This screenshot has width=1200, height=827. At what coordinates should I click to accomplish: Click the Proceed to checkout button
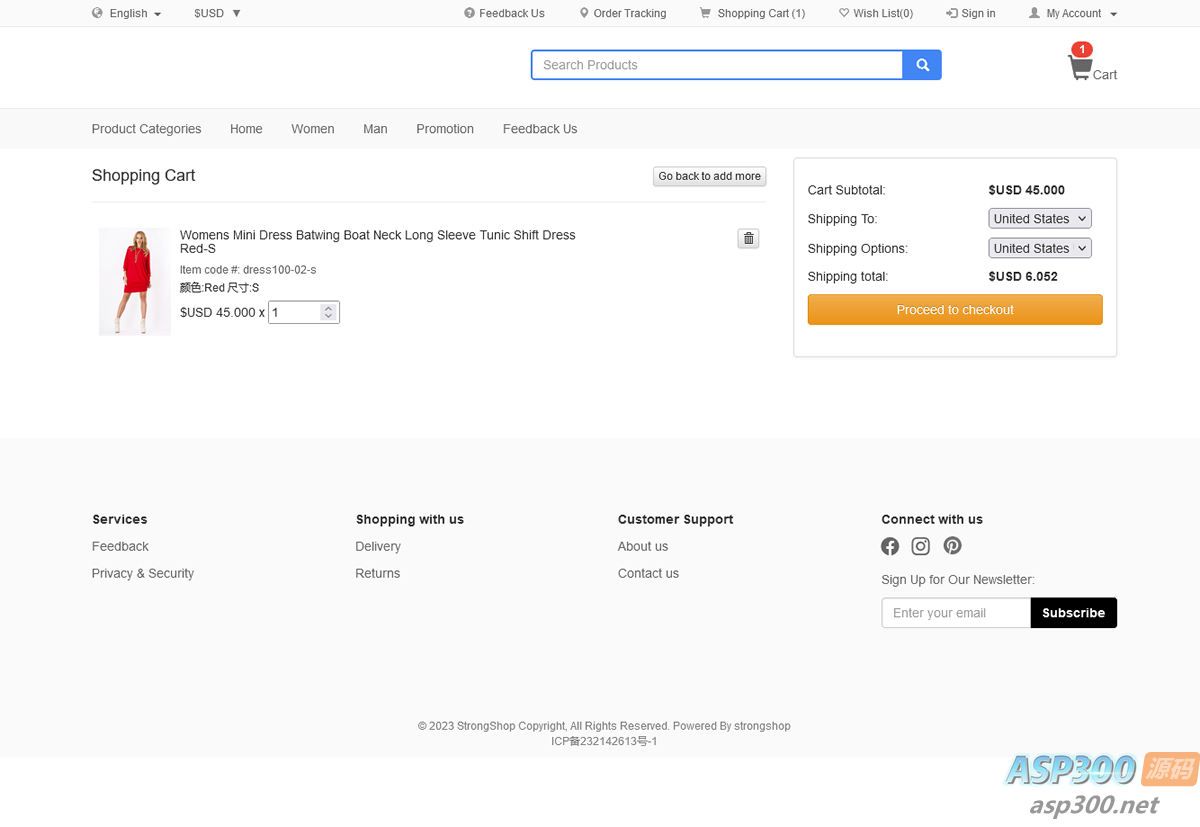pos(955,310)
